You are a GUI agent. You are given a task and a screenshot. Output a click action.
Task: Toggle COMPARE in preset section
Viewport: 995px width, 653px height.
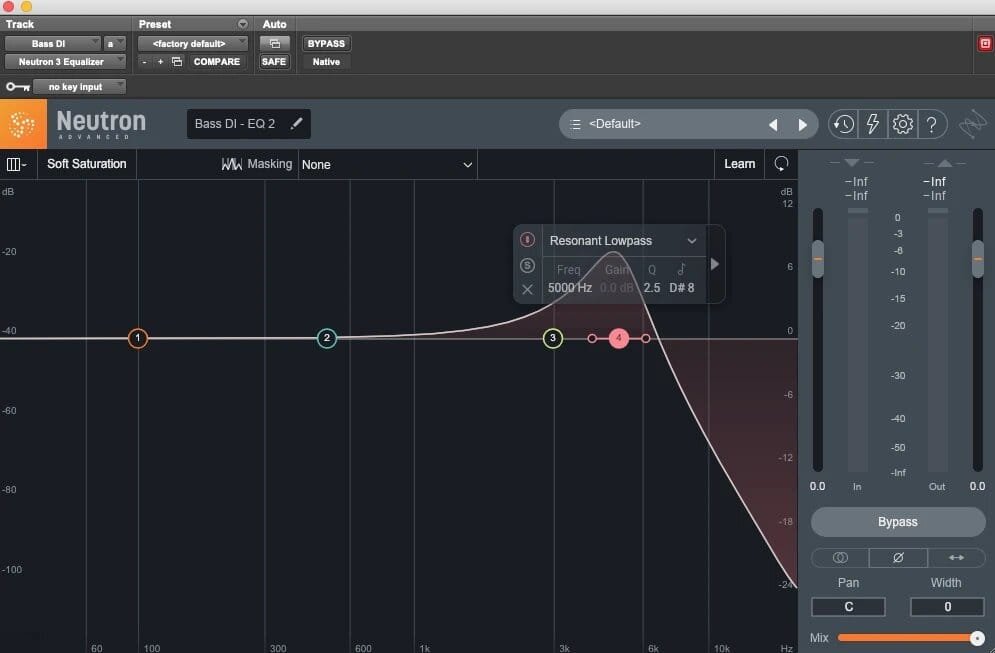click(216, 62)
